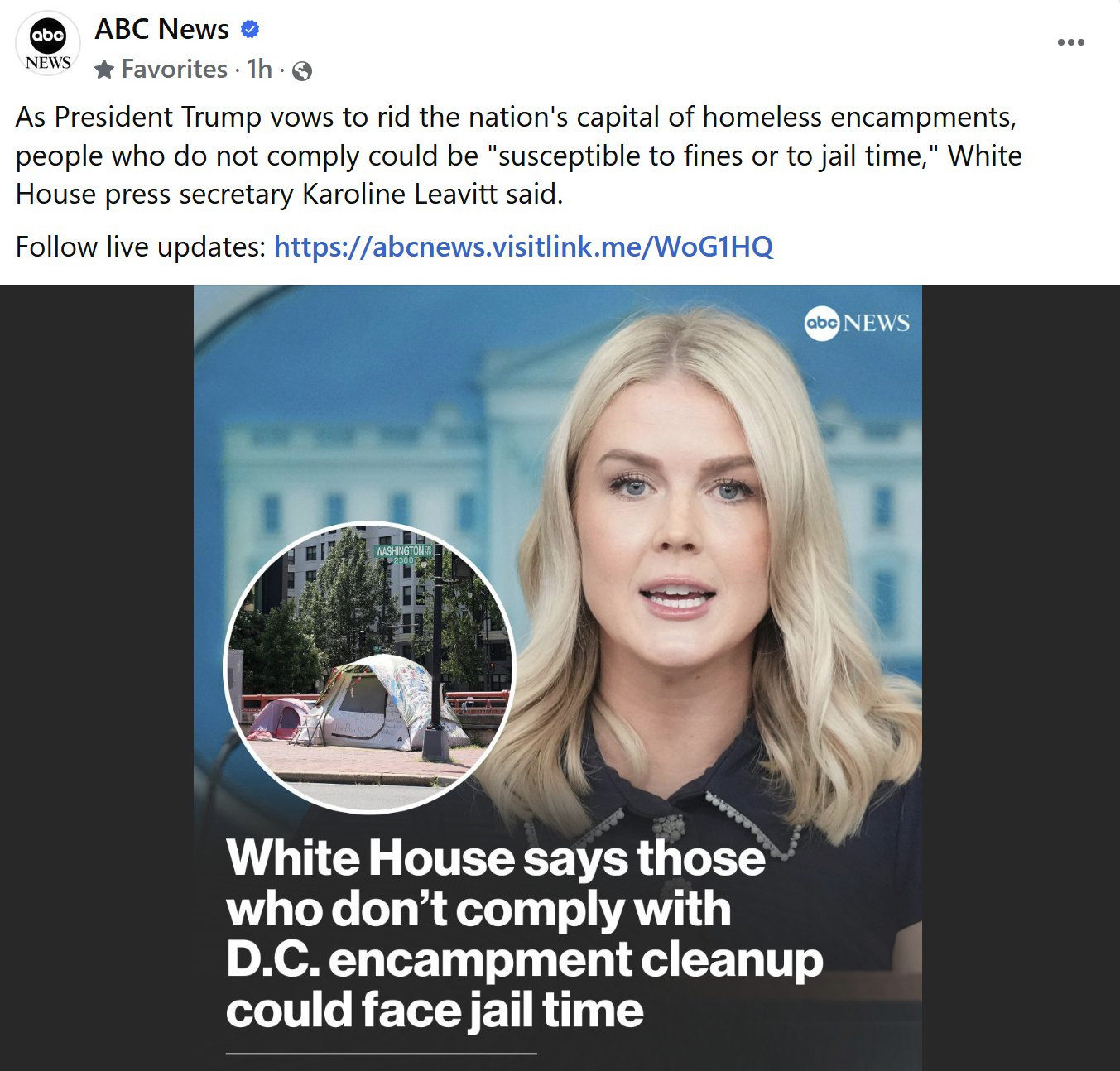Click the headline text on the image

pos(524,934)
